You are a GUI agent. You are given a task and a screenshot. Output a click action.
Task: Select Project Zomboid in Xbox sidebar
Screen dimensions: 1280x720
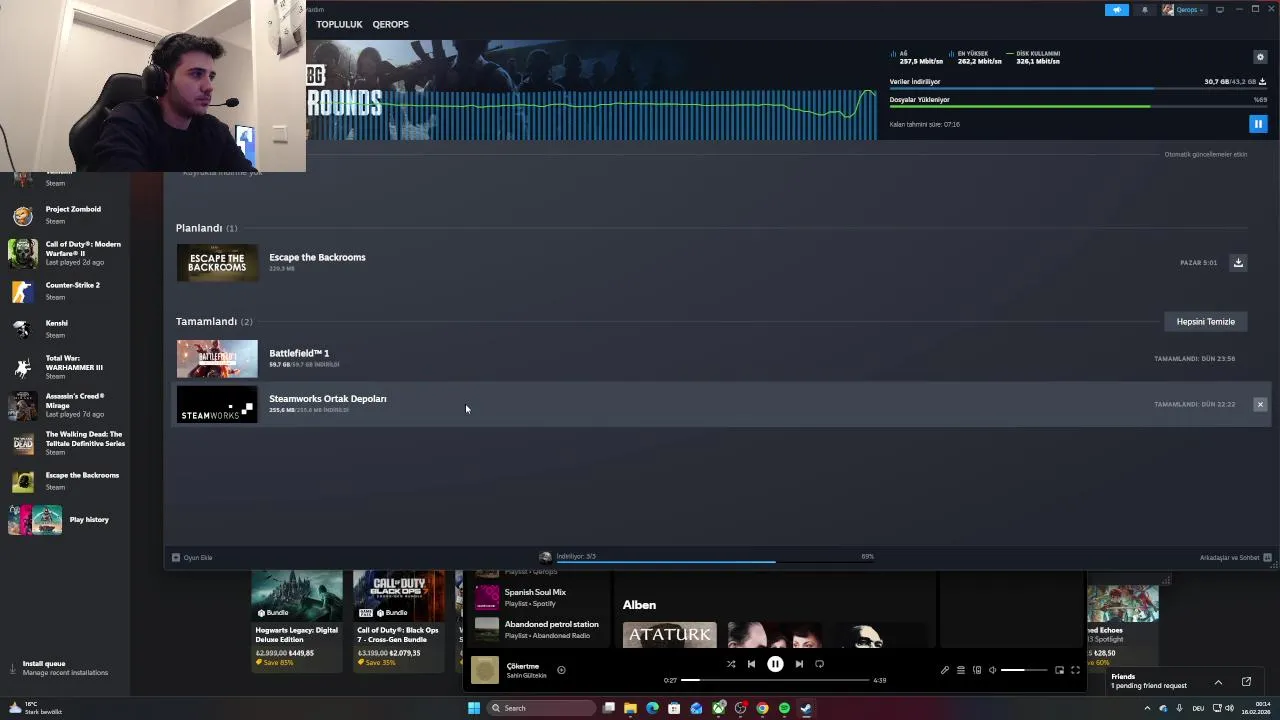65,214
